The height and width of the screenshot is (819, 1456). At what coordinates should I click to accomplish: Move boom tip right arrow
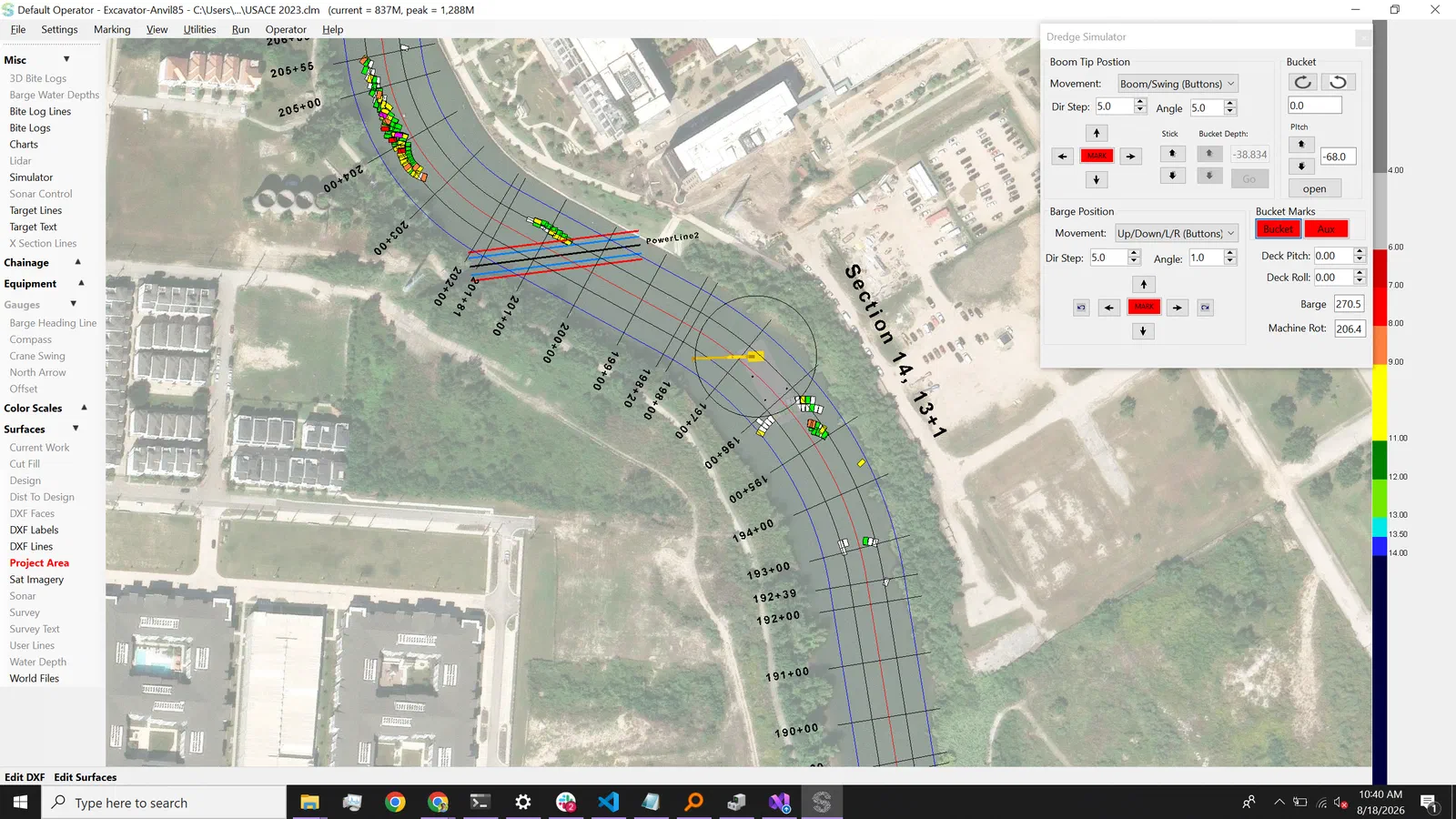point(1130,157)
